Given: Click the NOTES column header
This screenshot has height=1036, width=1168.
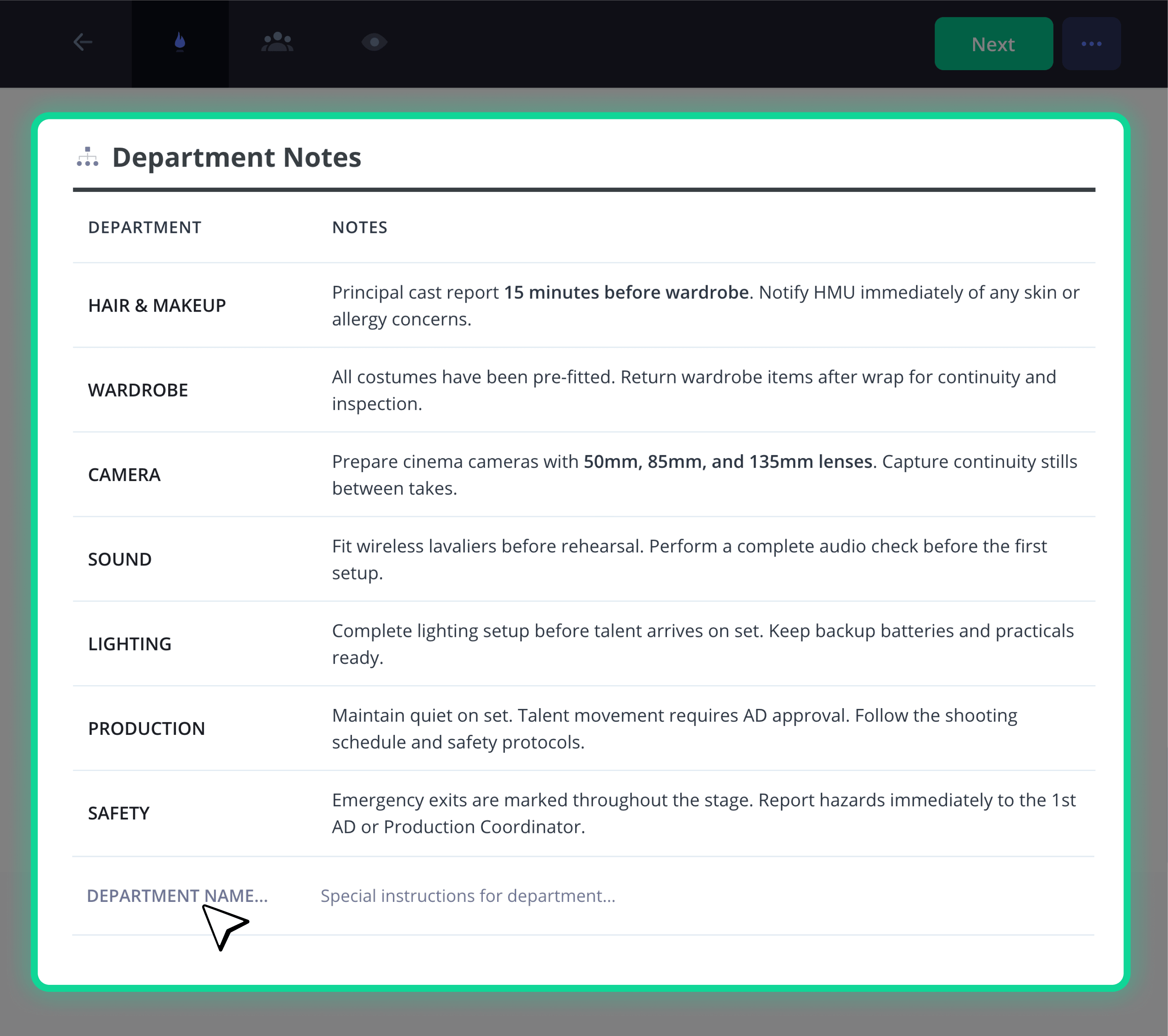Looking at the screenshot, I should [x=359, y=228].
